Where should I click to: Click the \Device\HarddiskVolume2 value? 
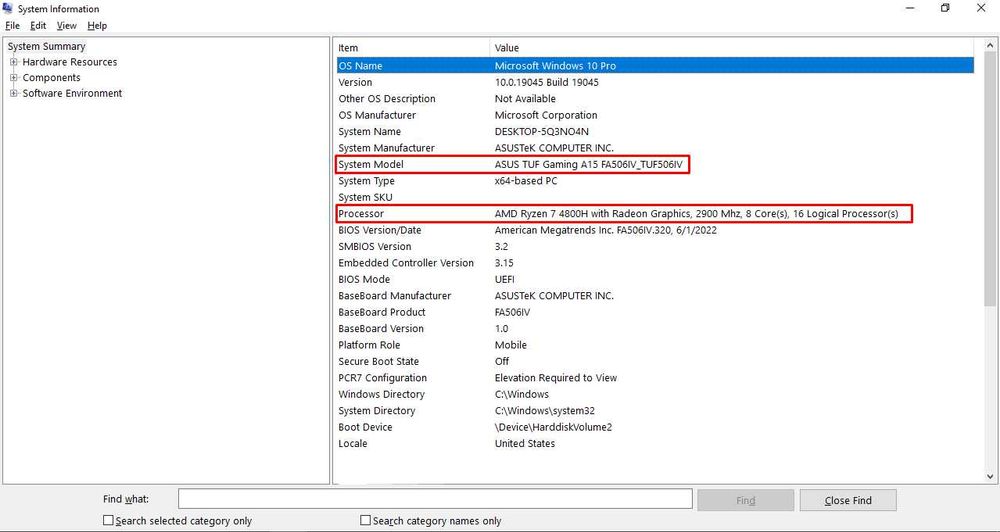[x=553, y=427]
